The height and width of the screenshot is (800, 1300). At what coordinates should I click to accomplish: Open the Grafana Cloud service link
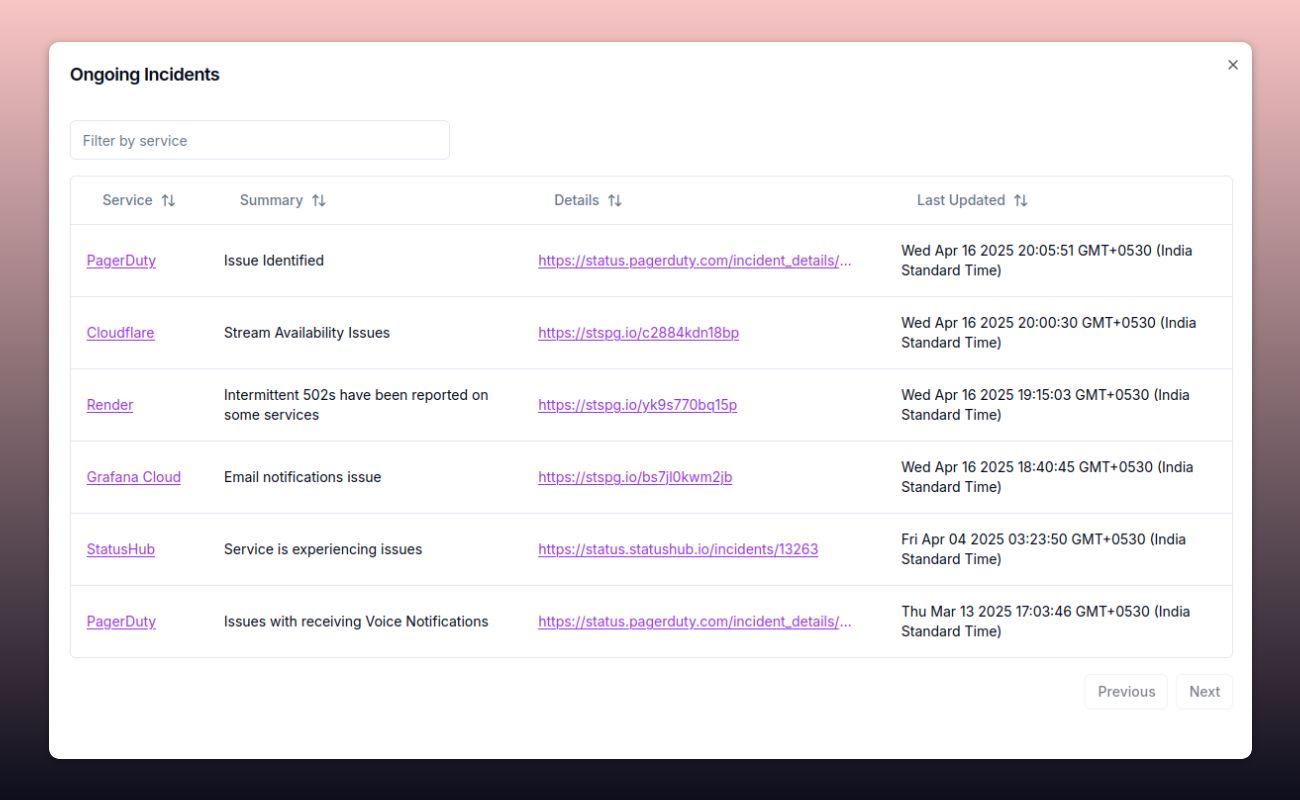tap(134, 477)
